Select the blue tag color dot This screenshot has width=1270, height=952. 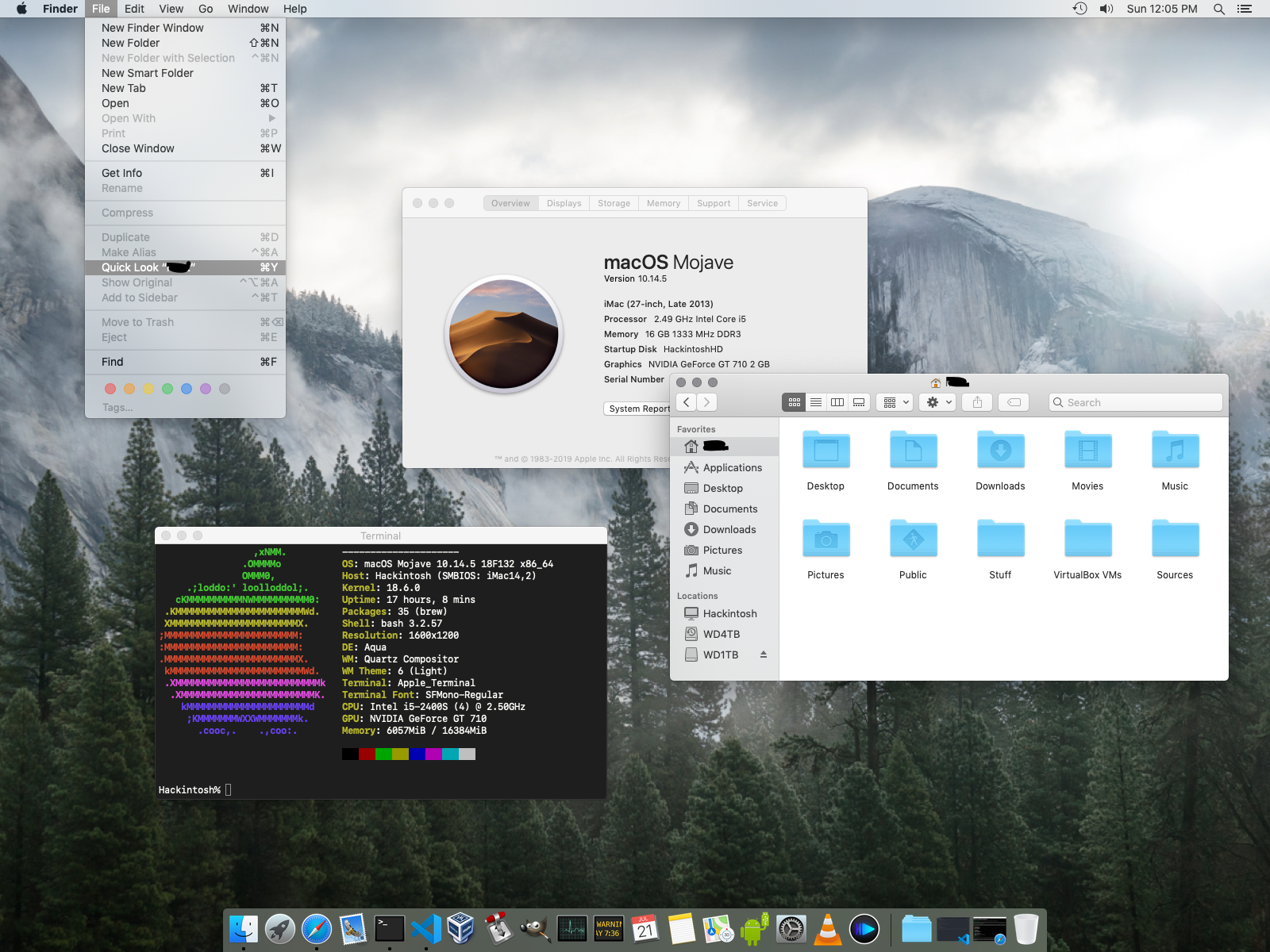coord(187,389)
